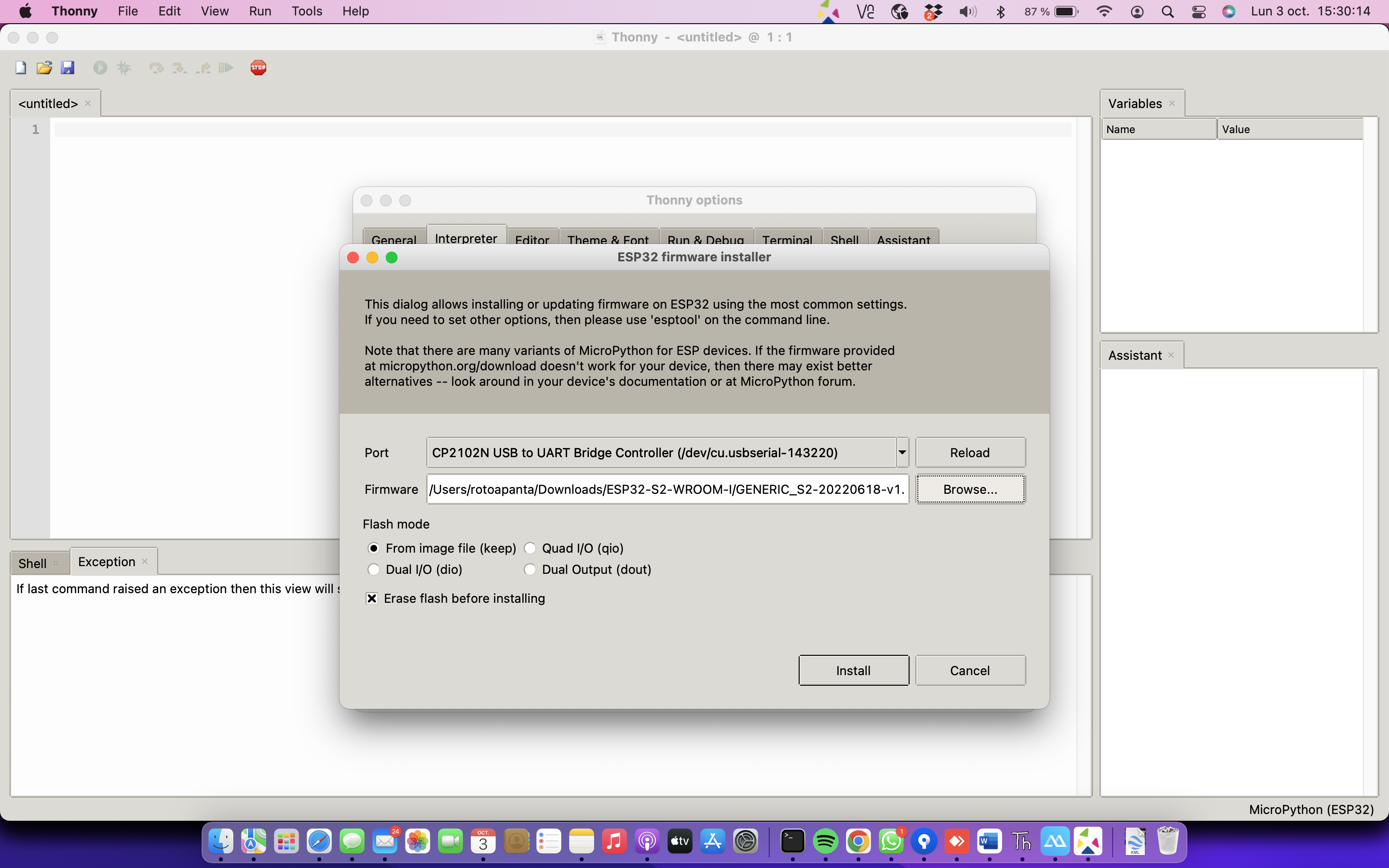Open Spotlight search from the menu bar
The width and height of the screenshot is (1389, 868).
[x=1168, y=12]
